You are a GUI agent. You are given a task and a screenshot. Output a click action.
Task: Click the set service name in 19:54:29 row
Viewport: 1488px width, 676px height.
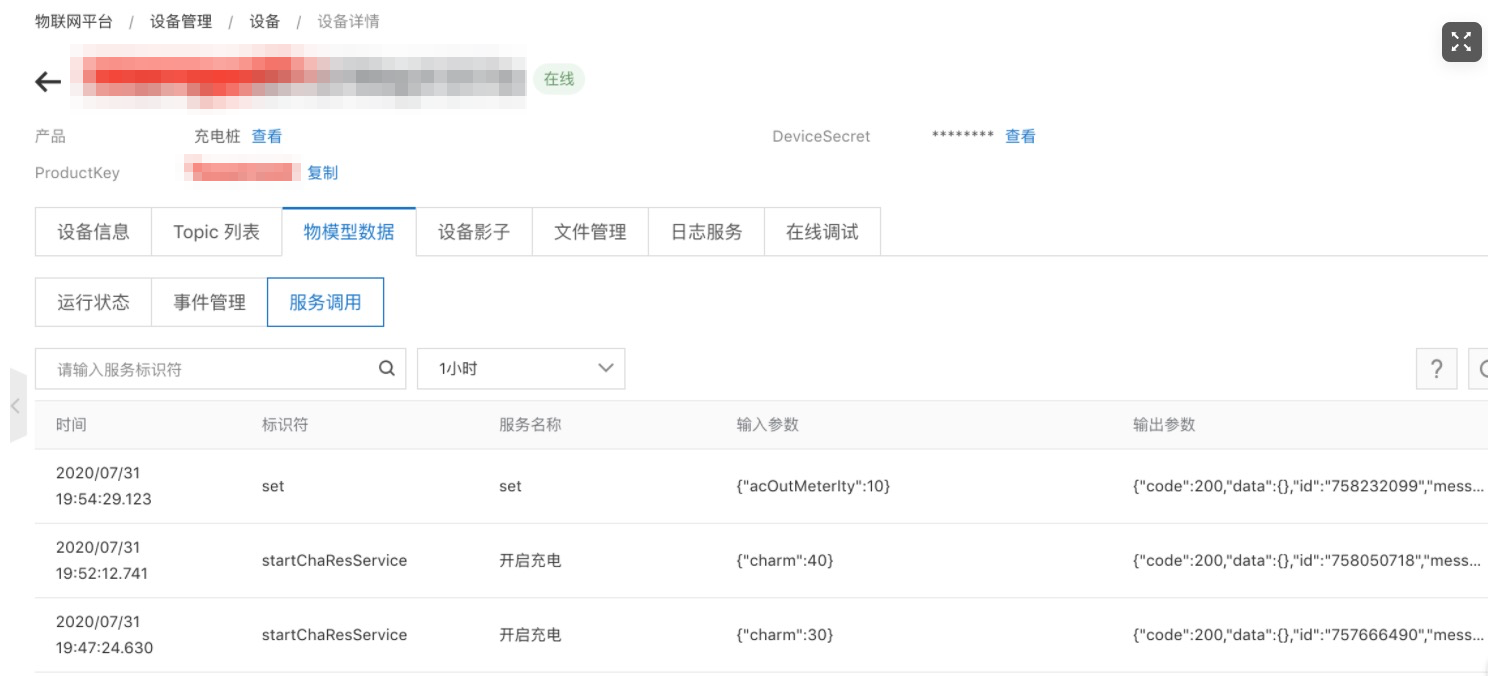click(x=510, y=486)
